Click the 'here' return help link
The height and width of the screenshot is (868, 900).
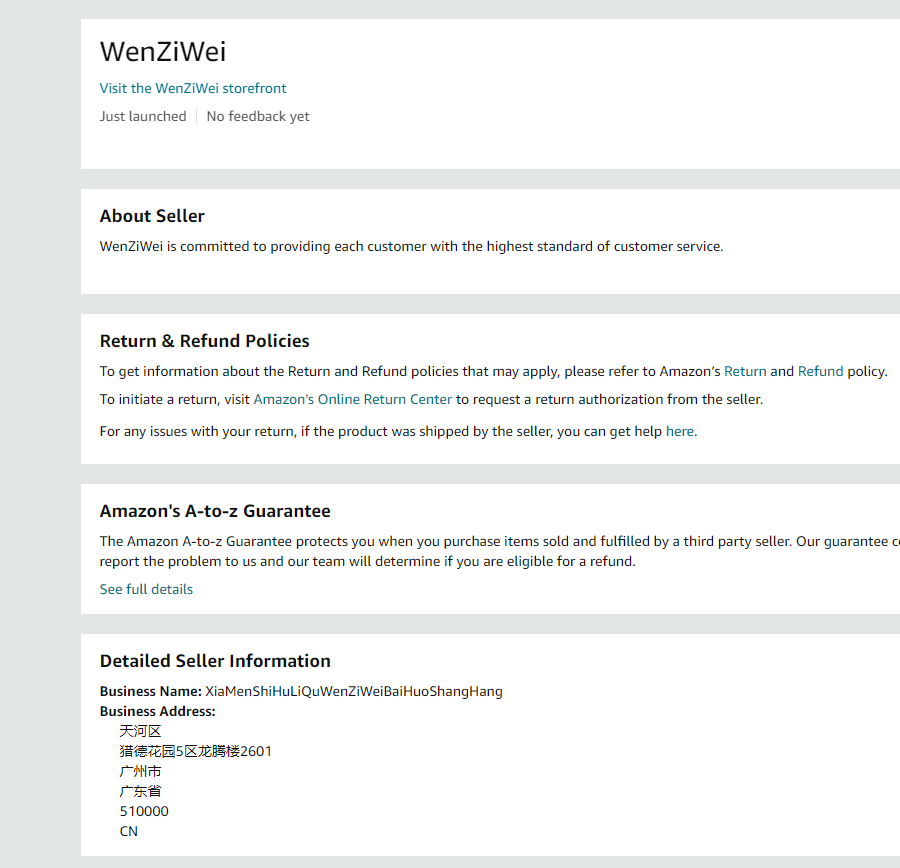679,432
